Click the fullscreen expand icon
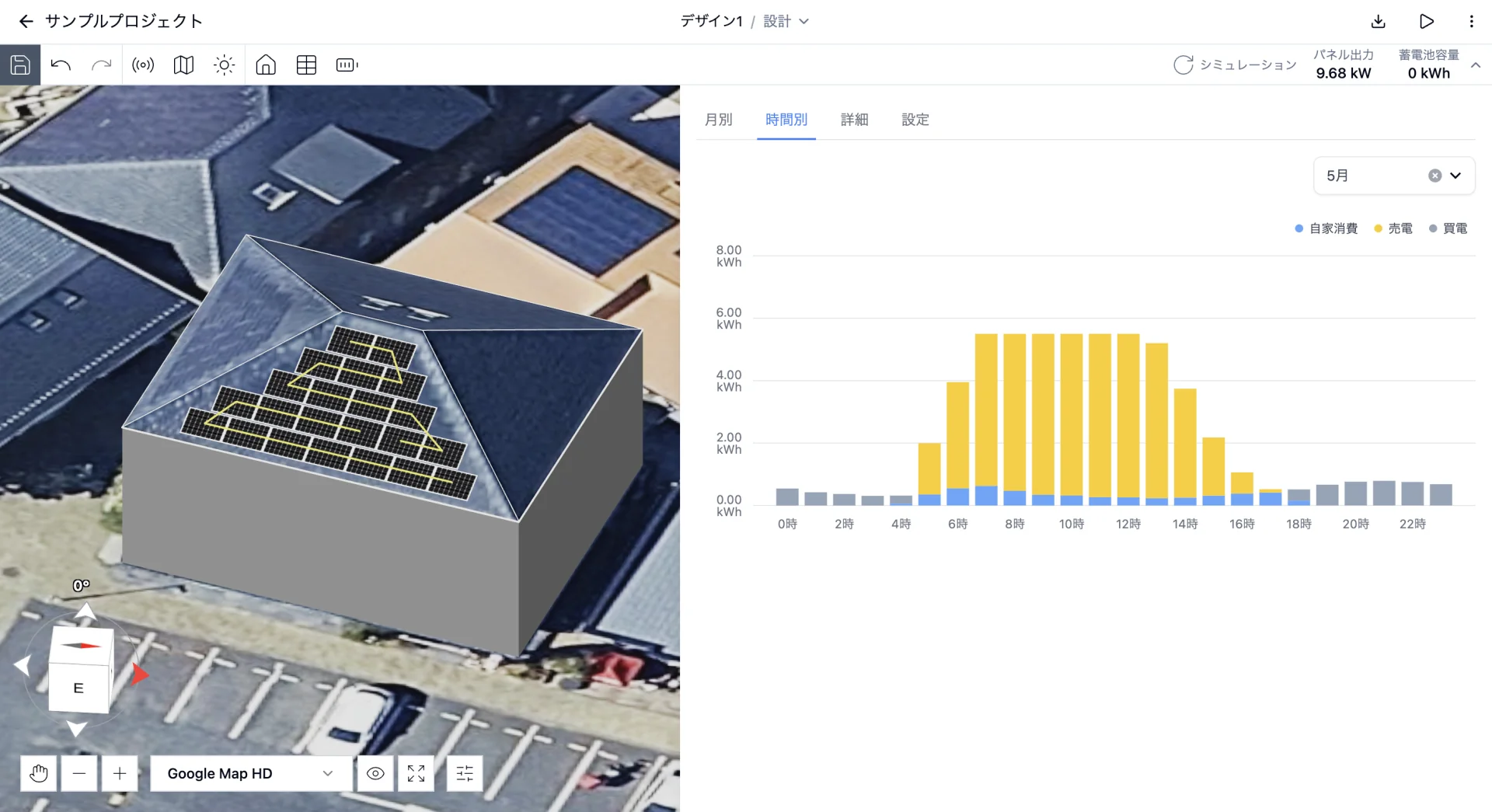This screenshot has height=812, width=1492. point(416,773)
